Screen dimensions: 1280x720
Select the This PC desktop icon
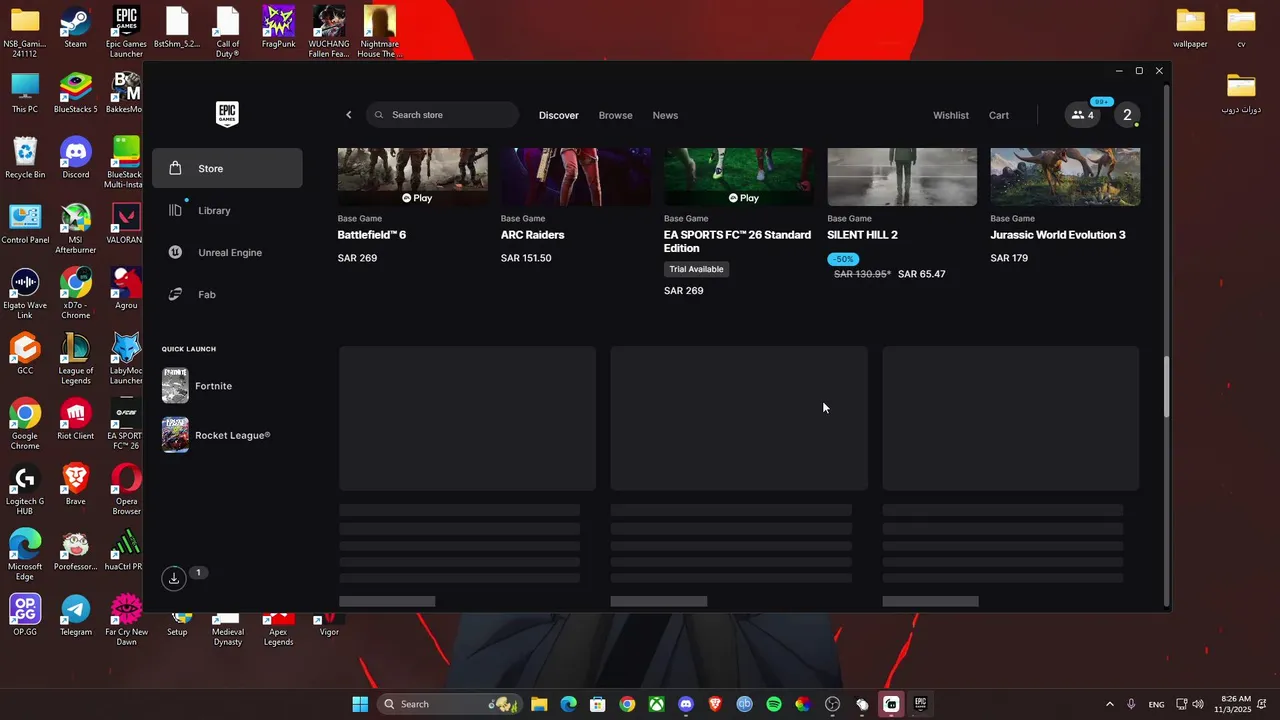pos(25,92)
